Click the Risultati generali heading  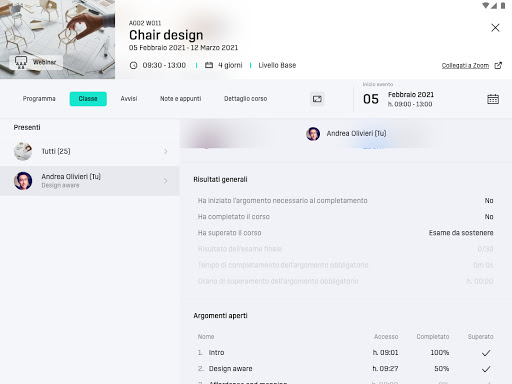click(x=220, y=179)
